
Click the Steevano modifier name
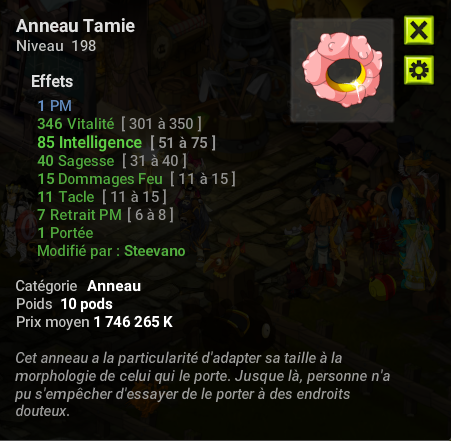click(x=155, y=251)
